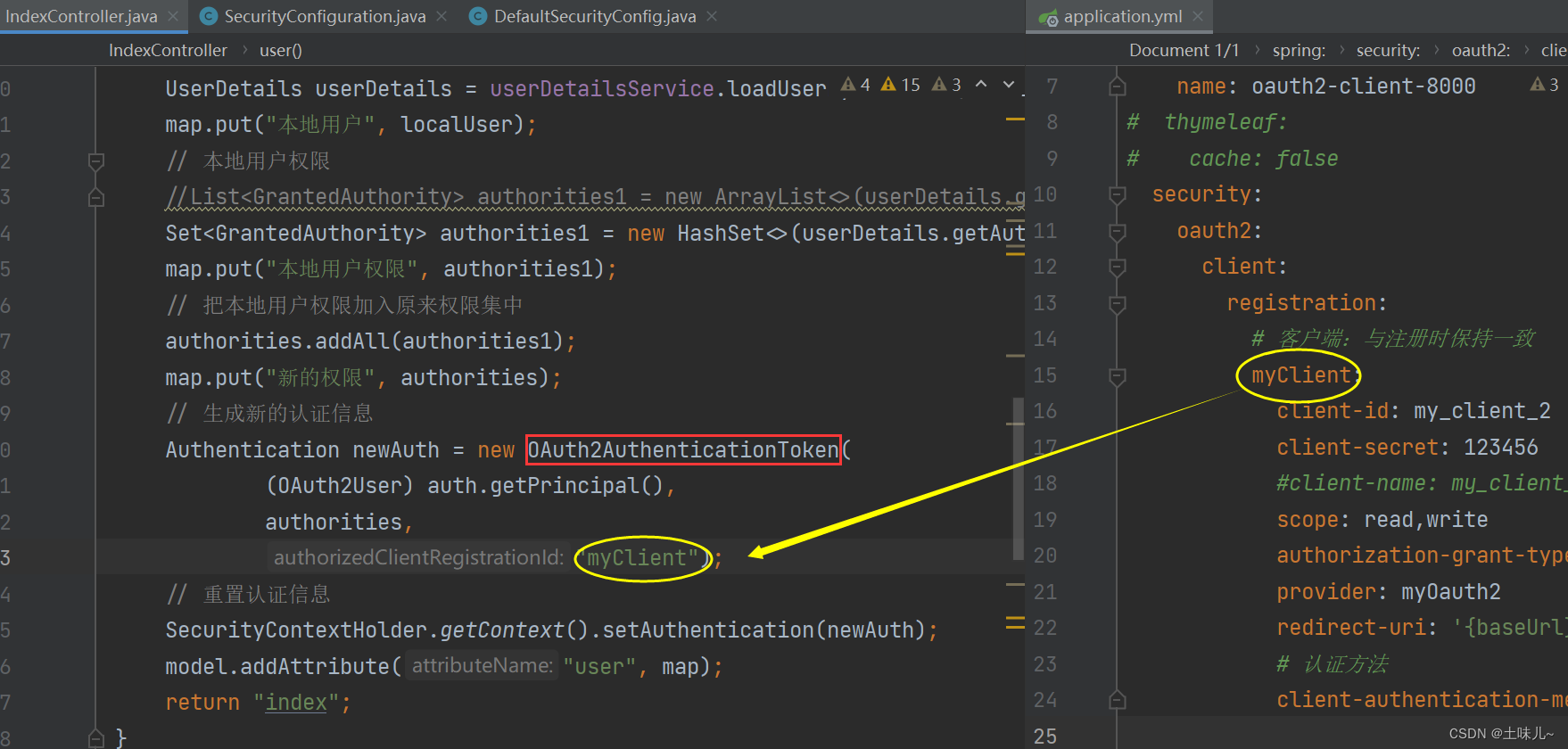Click the myClient: key in YAML
This screenshot has height=749, width=1568.
(1302, 375)
